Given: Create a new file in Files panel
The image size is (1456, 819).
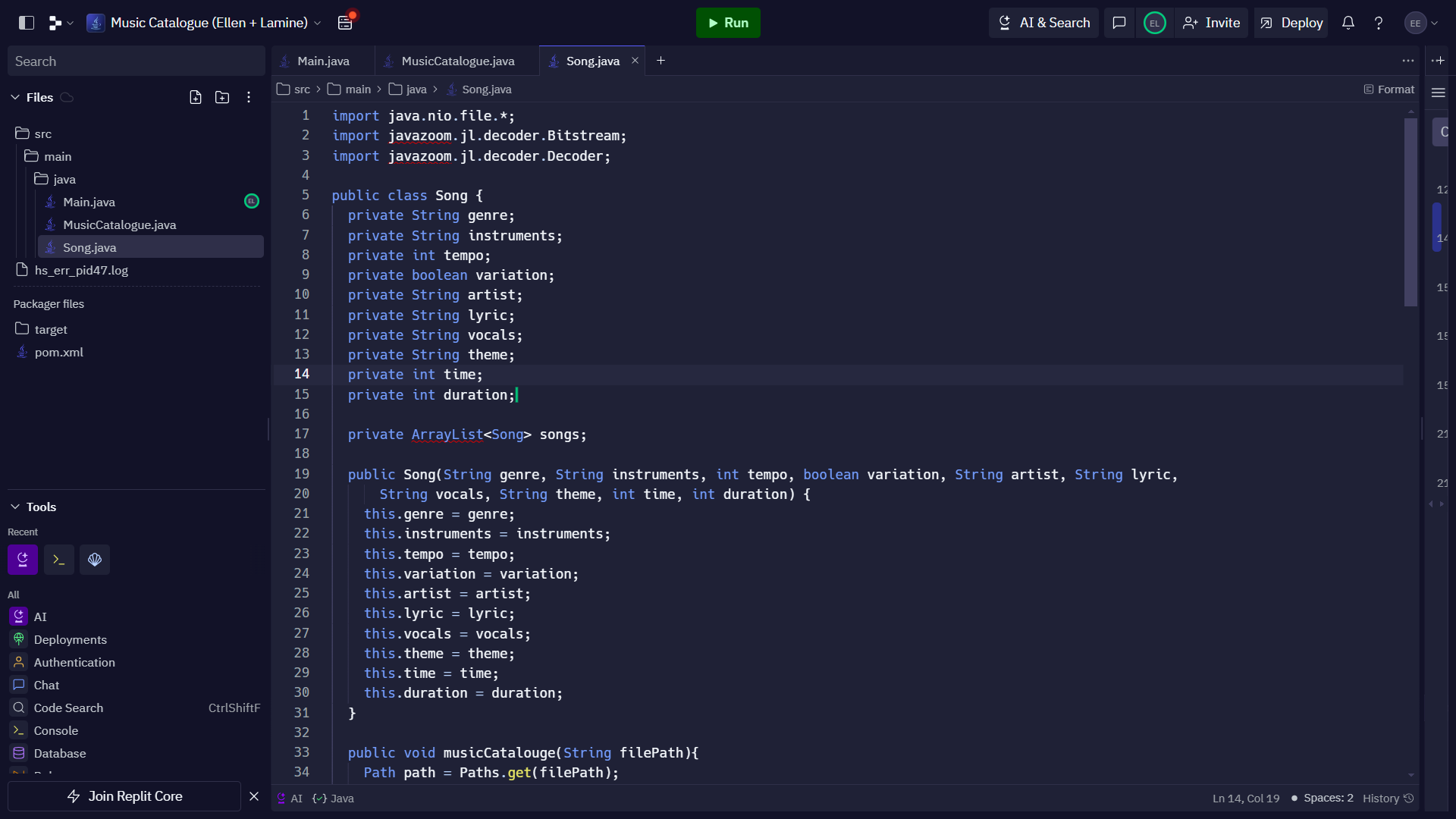Looking at the screenshot, I should 196,97.
